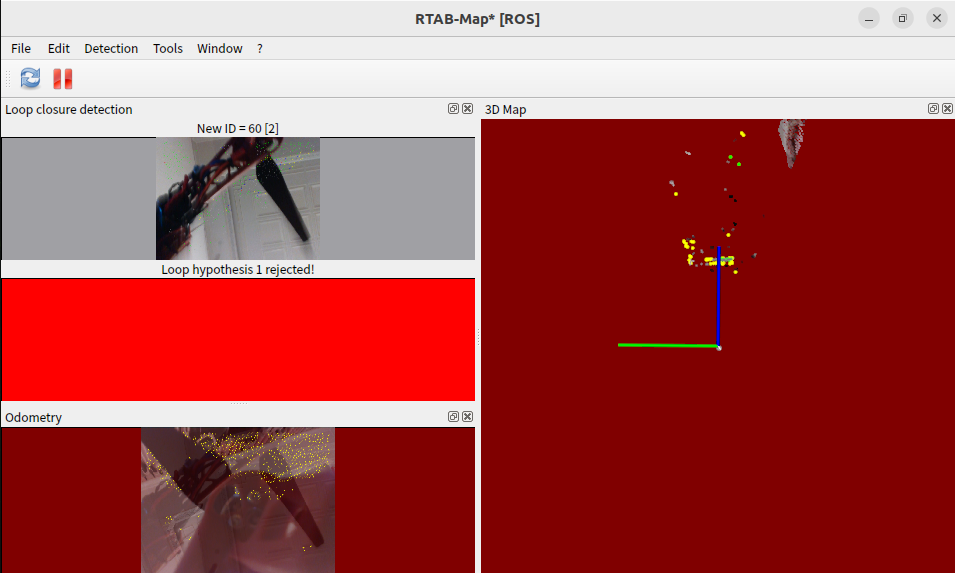Close the Odometry panel
Screen dimensions: 955x573
click(467, 417)
